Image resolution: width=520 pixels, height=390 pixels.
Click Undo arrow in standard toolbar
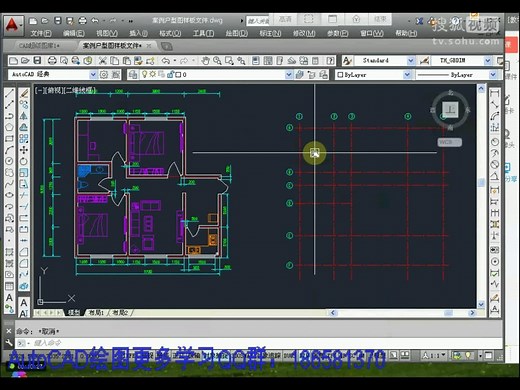point(166,60)
